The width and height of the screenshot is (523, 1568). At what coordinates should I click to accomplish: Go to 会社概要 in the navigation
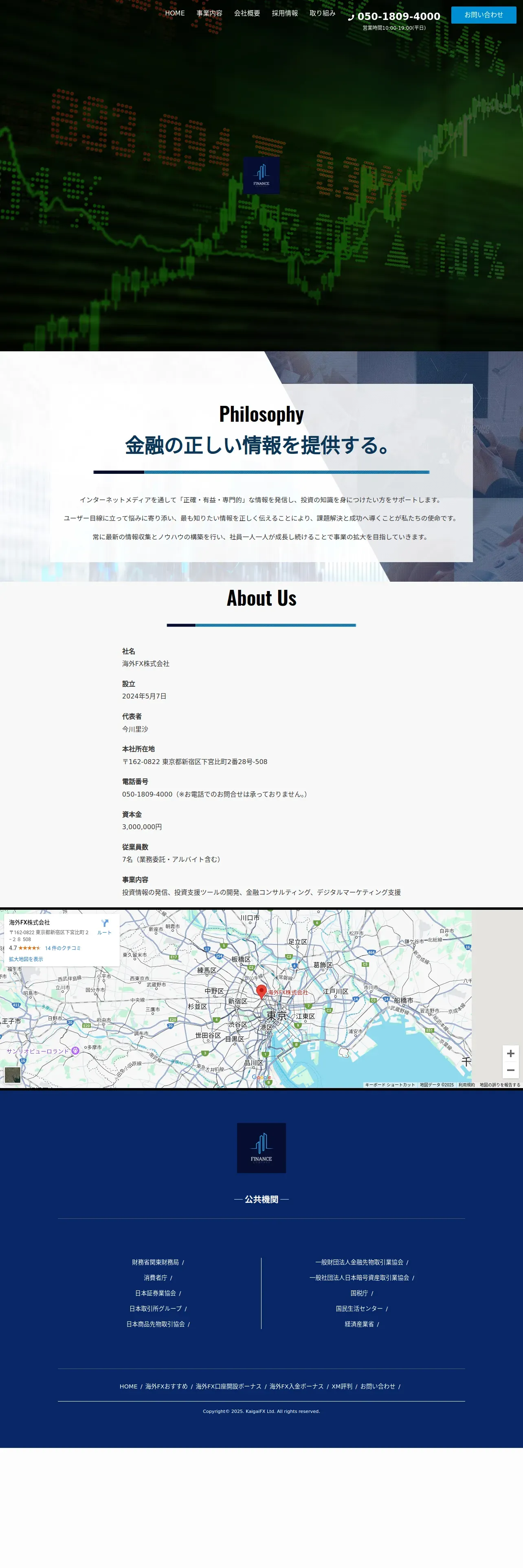[x=246, y=13]
